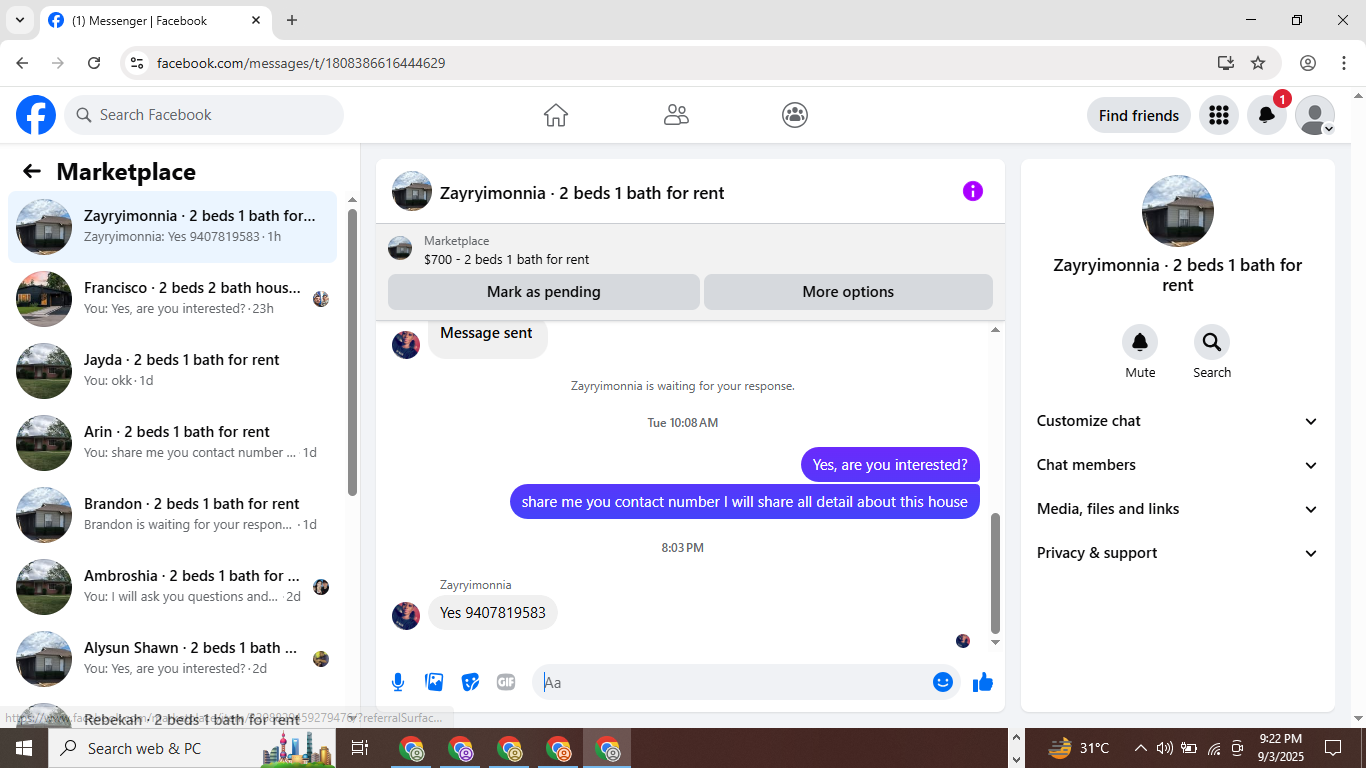Search in conversation magnifier icon
The image size is (1366, 768).
(x=1212, y=343)
